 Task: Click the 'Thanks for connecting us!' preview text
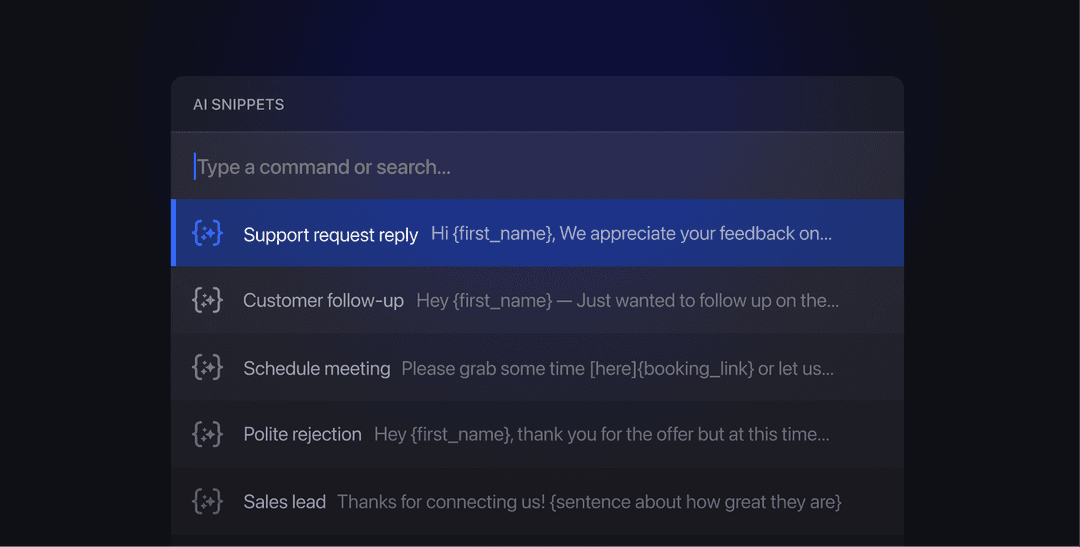click(x=440, y=501)
